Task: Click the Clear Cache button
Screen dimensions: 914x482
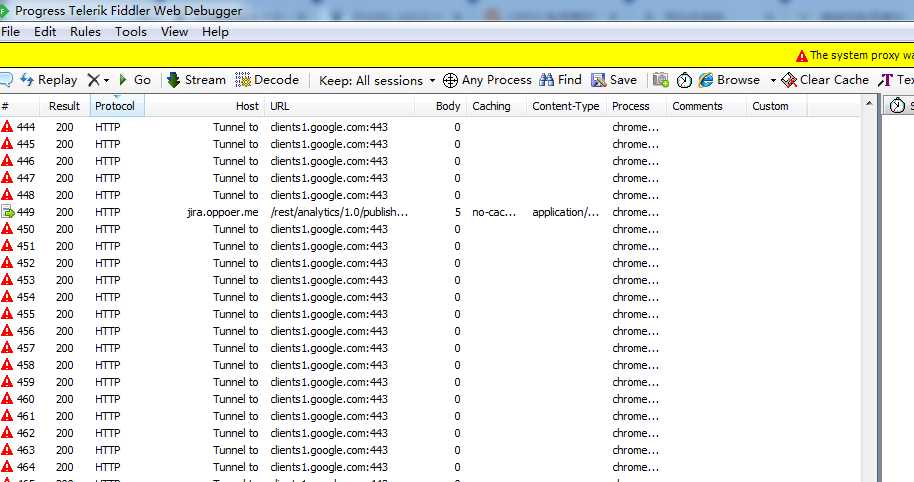Action: pyautogui.click(x=825, y=80)
